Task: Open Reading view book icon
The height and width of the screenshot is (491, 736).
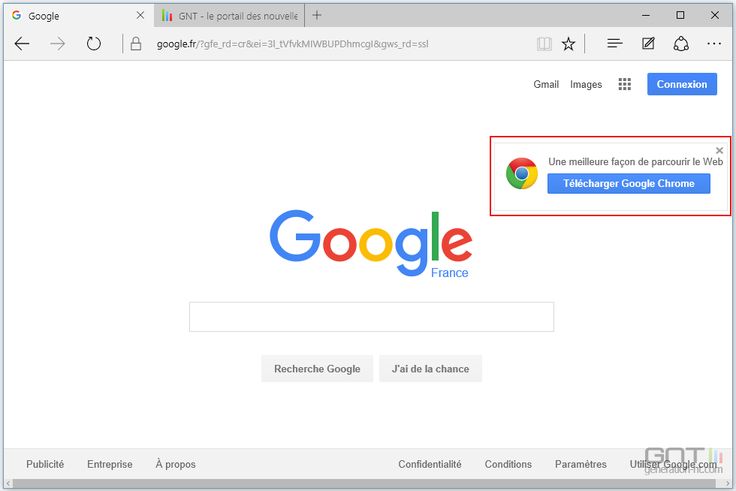Action: coord(544,44)
